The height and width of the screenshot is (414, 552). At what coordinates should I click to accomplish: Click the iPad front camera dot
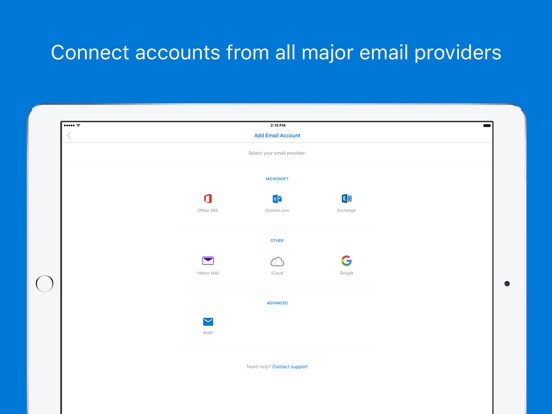point(507,283)
